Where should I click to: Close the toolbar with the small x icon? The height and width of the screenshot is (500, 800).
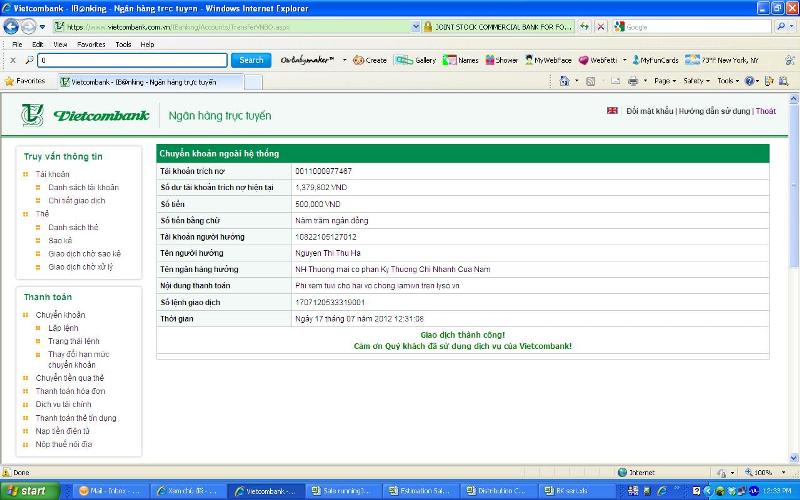click(x=13, y=60)
